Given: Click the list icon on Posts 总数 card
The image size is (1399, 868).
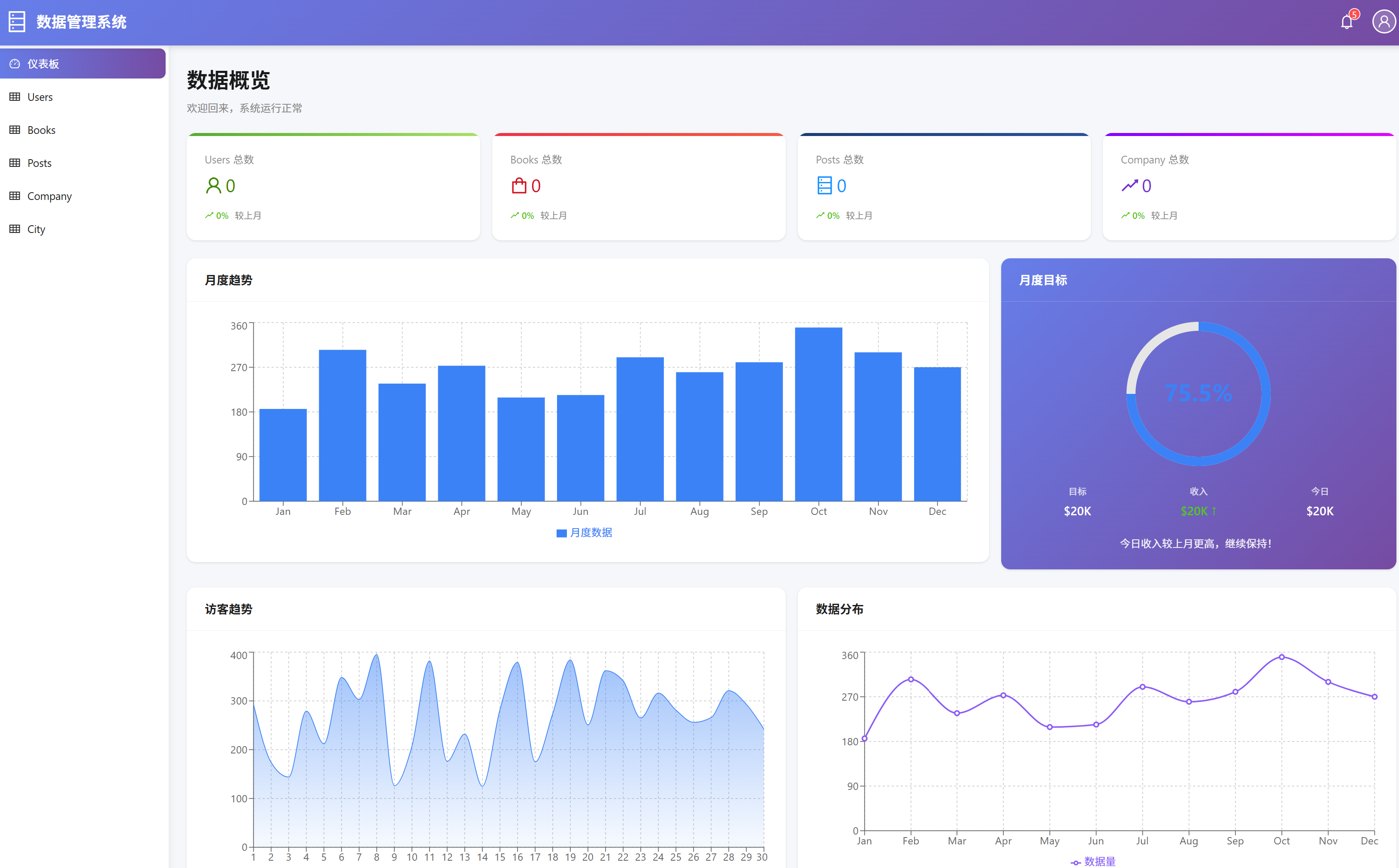Looking at the screenshot, I should point(825,185).
